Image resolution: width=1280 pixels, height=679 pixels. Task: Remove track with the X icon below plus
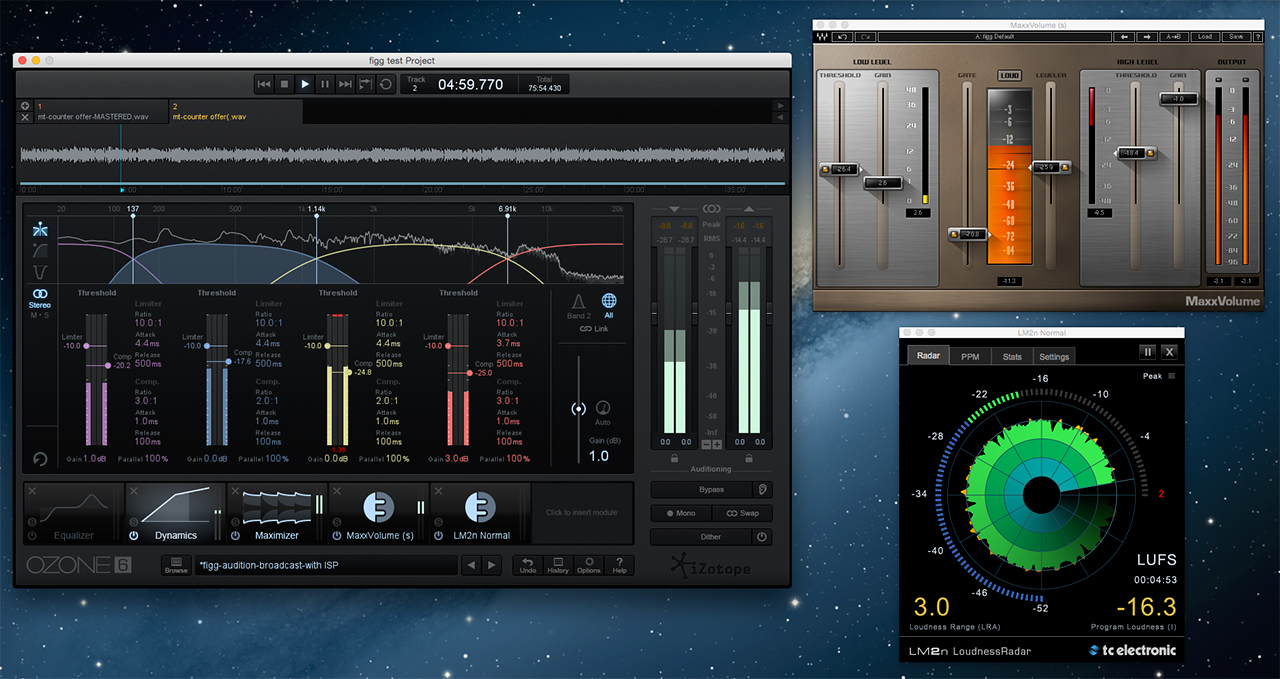click(25, 117)
